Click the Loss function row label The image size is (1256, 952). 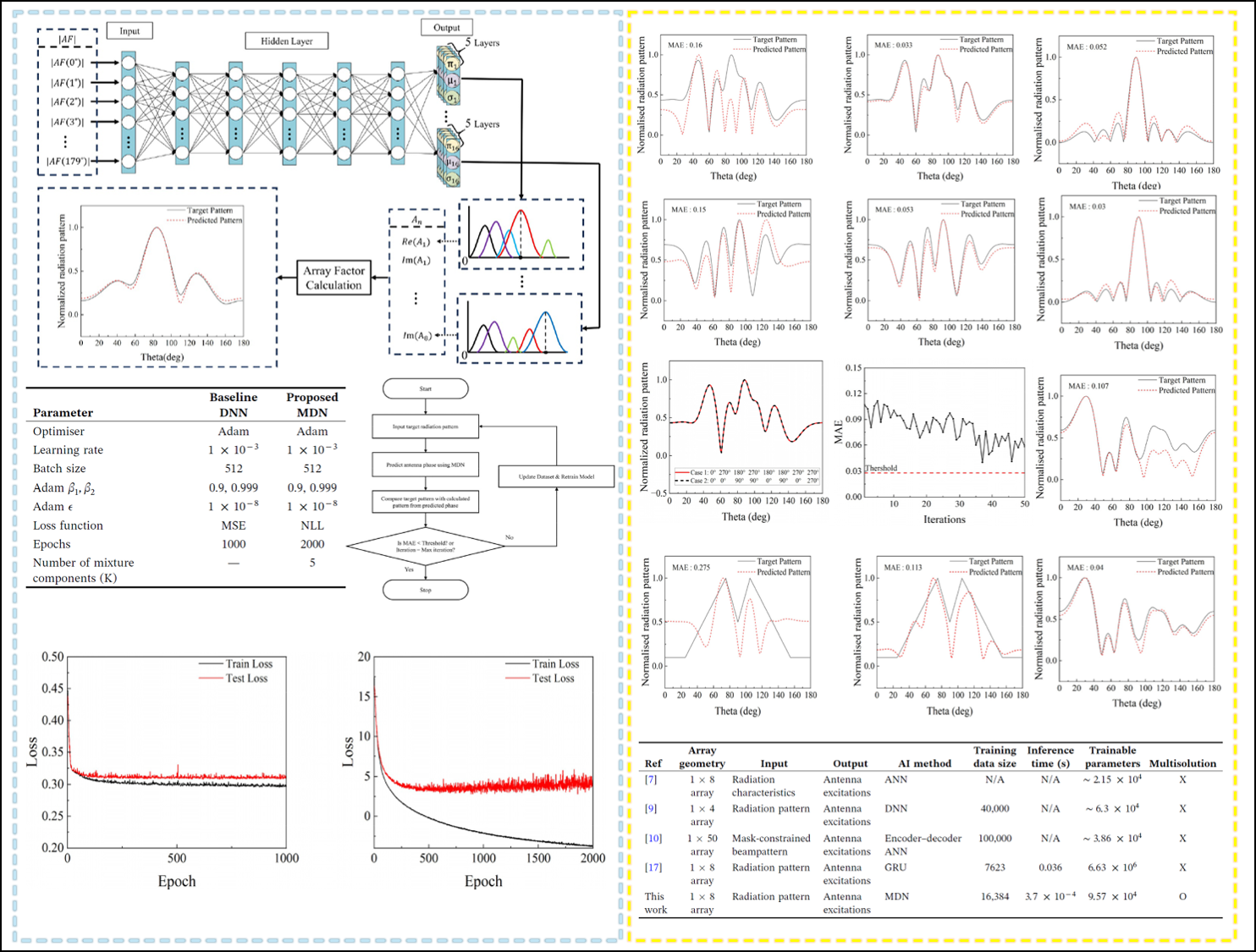point(68,526)
